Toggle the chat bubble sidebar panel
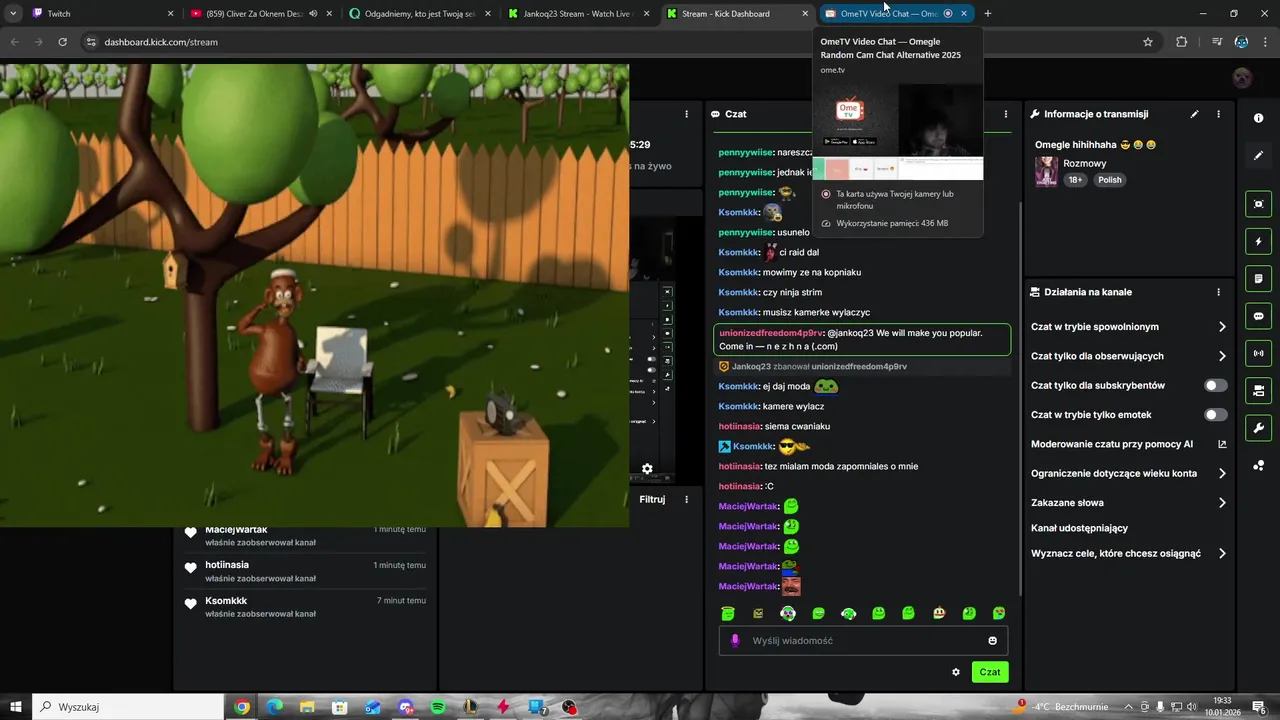Image resolution: width=1280 pixels, height=720 pixels. (1258, 316)
